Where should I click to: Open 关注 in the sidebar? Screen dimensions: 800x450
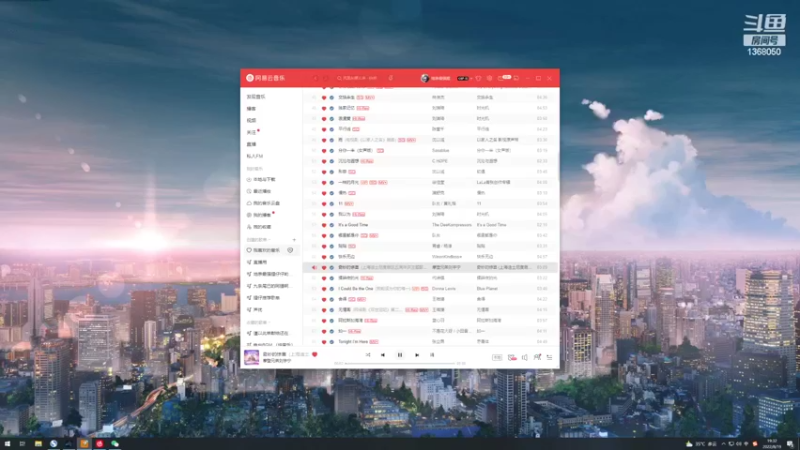(x=252, y=132)
